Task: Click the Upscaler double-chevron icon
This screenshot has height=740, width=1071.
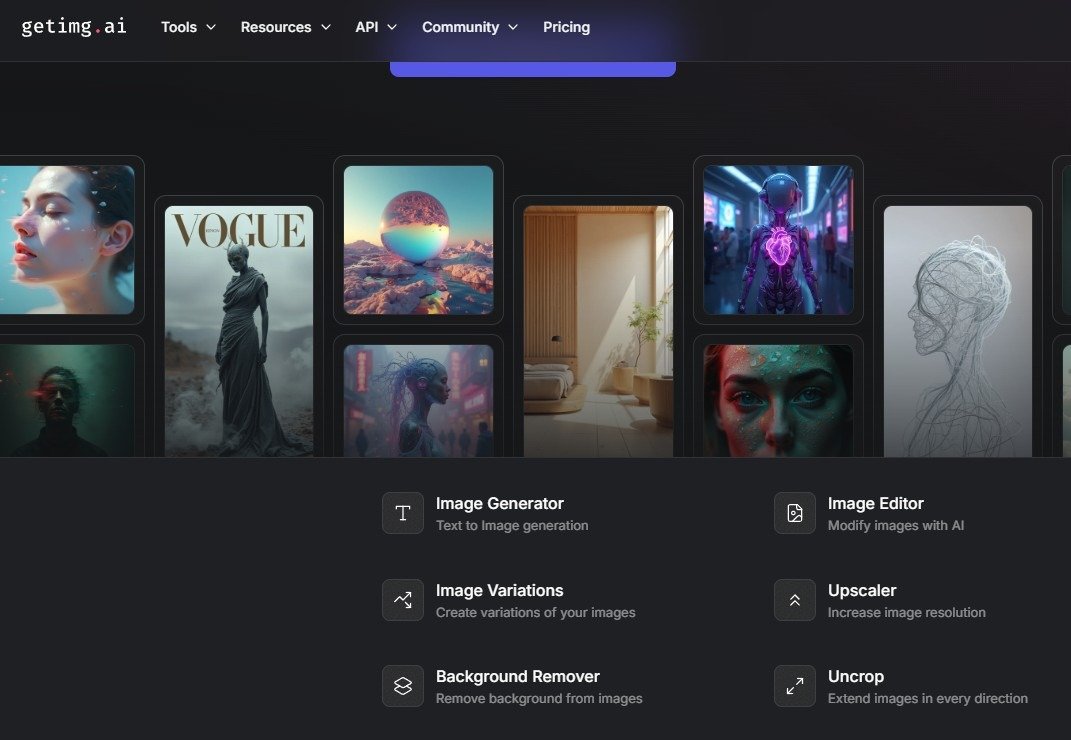Action: tap(794, 600)
